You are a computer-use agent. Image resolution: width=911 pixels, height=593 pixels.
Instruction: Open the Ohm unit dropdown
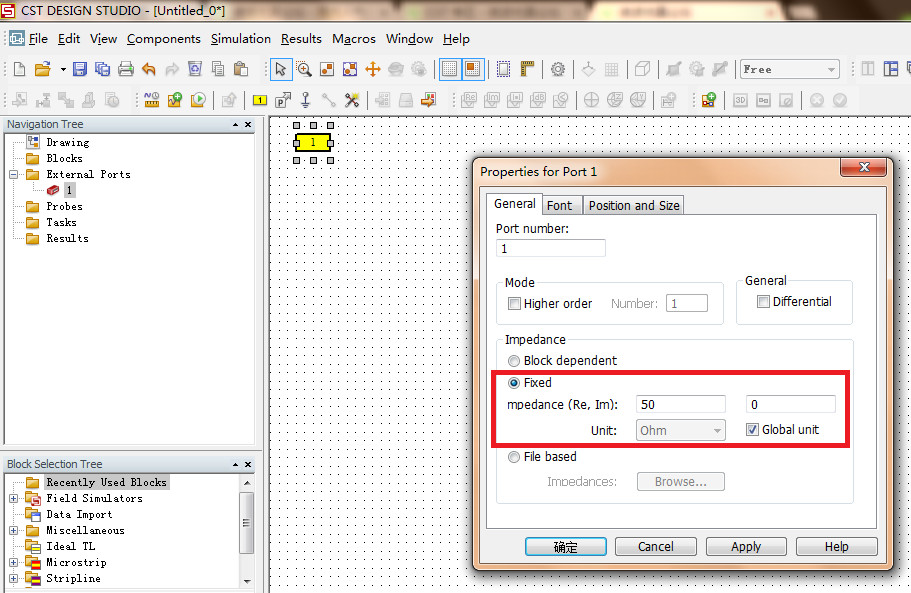pyautogui.click(x=680, y=430)
